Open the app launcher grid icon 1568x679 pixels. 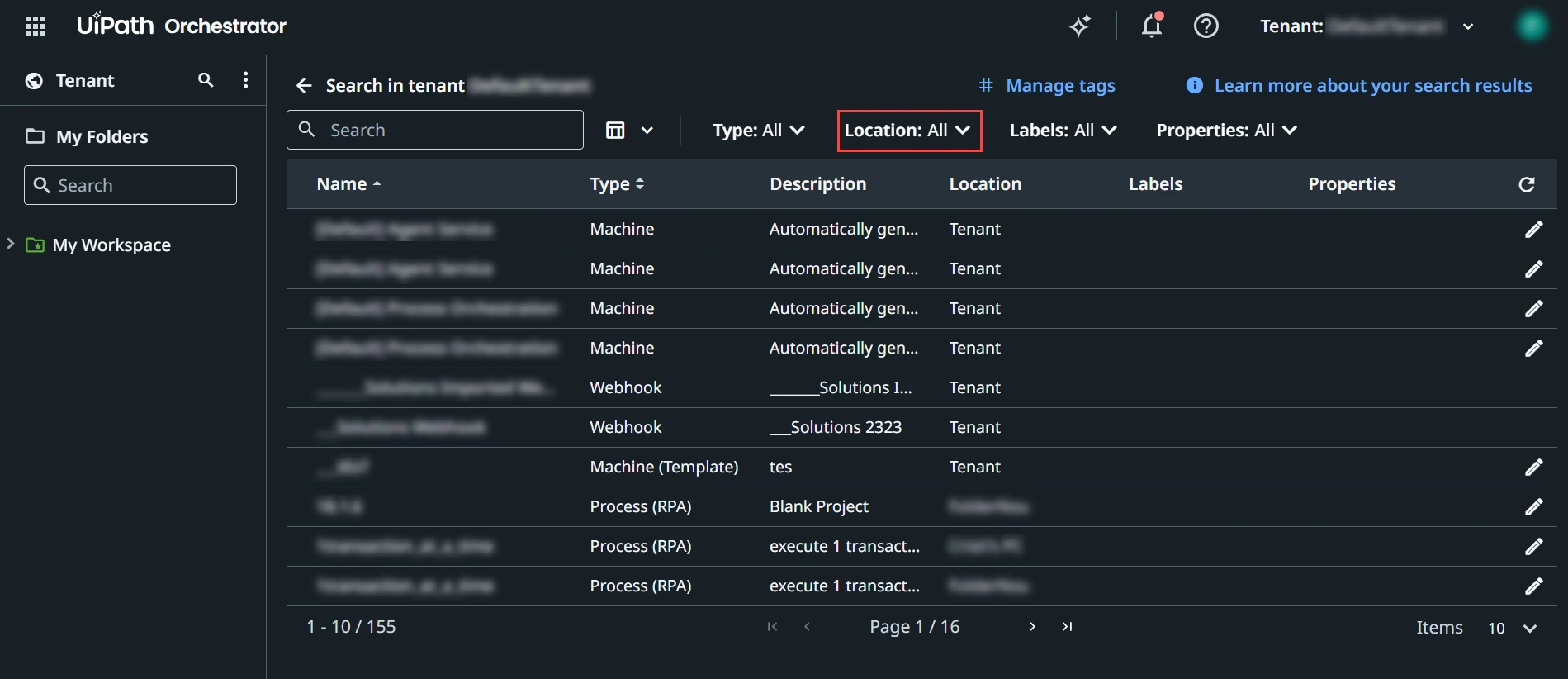click(x=36, y=26)
